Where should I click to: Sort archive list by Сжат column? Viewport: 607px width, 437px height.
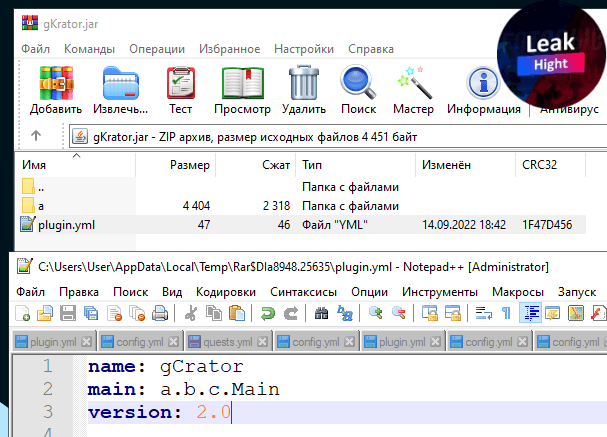pyautogui.click(x=255, y=165)
